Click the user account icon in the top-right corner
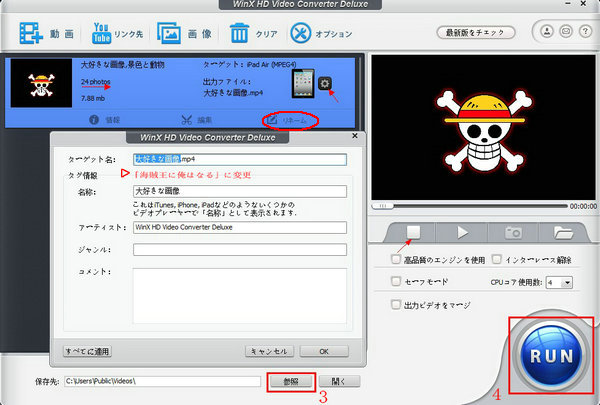 click(x=547, y=31)
